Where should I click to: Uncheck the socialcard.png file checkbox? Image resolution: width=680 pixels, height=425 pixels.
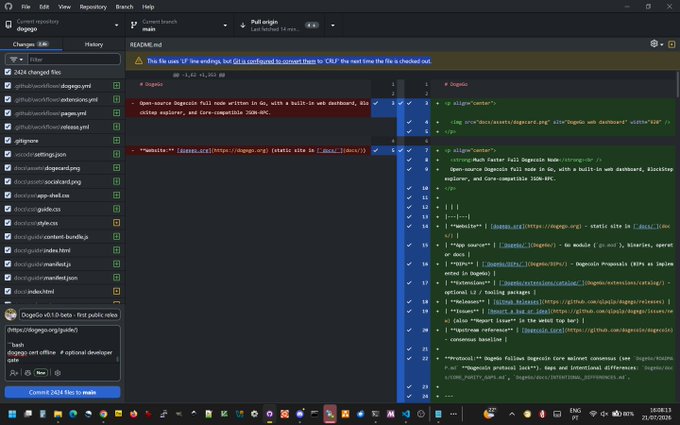pos(8,181)
